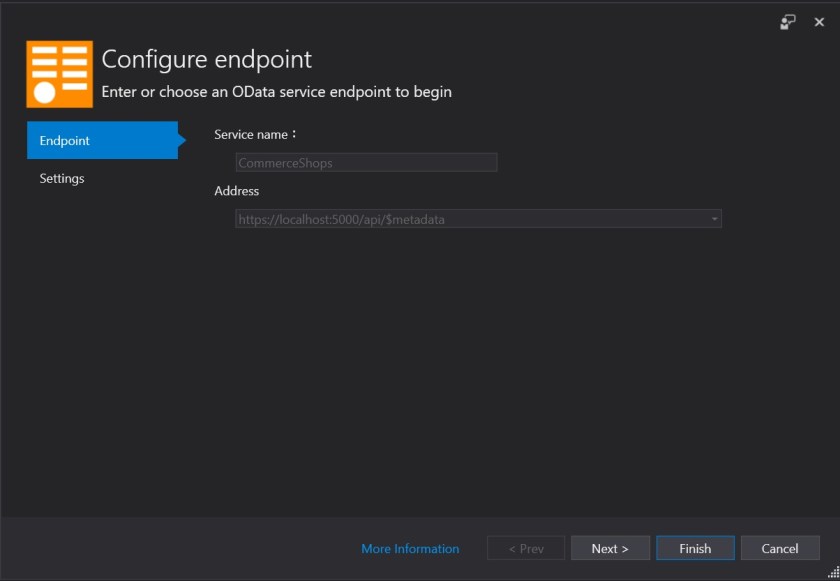Click the send feedback icon in title bar
This screenshot has width=840, height=581.
click(x=788, y=22)
